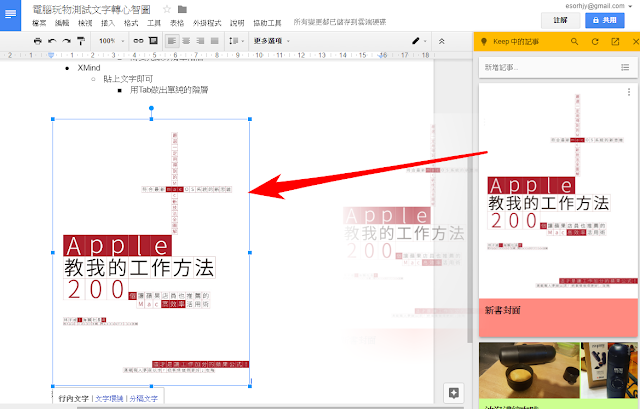Select 行內文字 wrap option
The image size is (640, 409).
[x=73, y=398]
